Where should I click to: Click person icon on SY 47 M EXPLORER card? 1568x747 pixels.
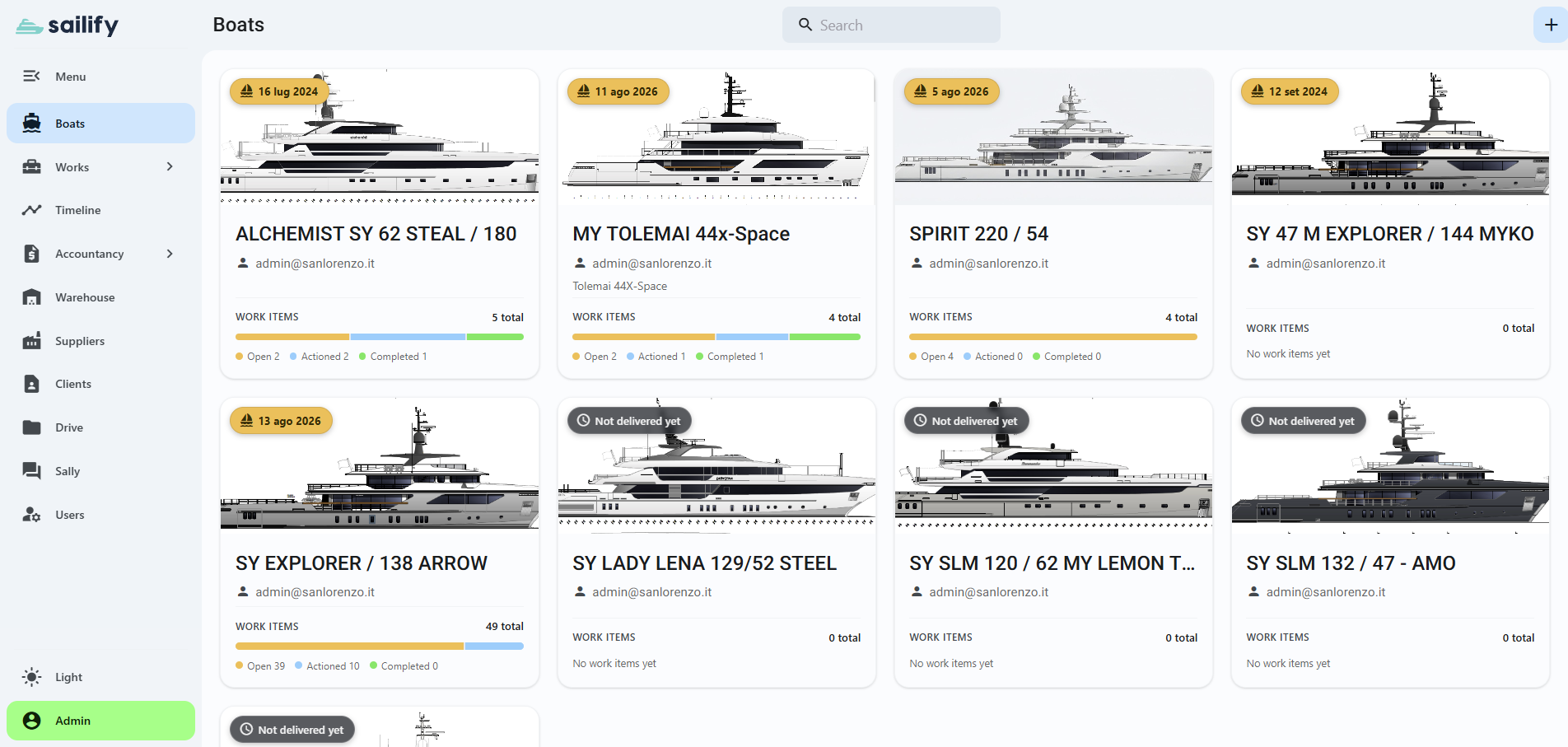(x=1253, y=264)
